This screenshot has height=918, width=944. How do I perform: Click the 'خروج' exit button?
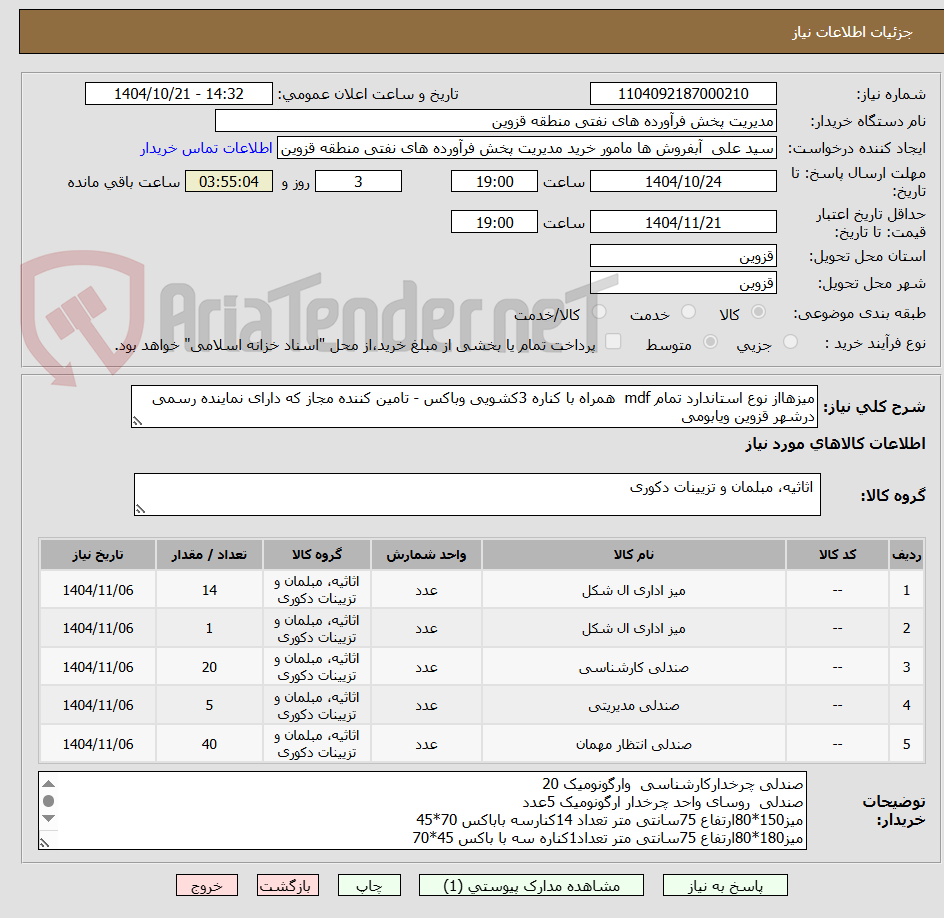pyautogui.click(x=206, y=885)
